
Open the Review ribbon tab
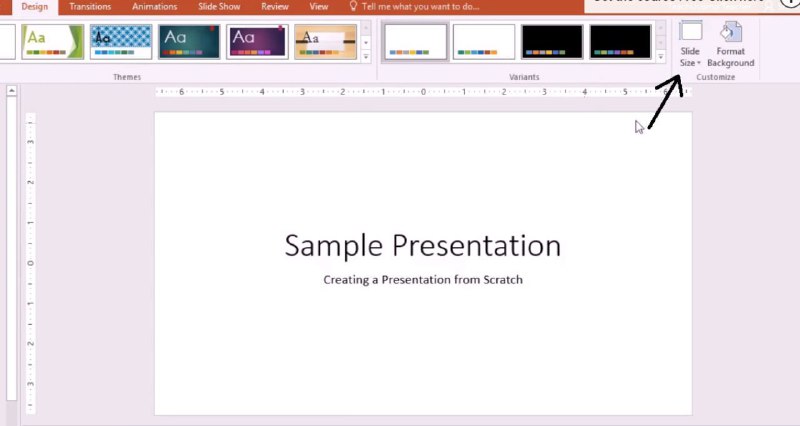point(274,6)
